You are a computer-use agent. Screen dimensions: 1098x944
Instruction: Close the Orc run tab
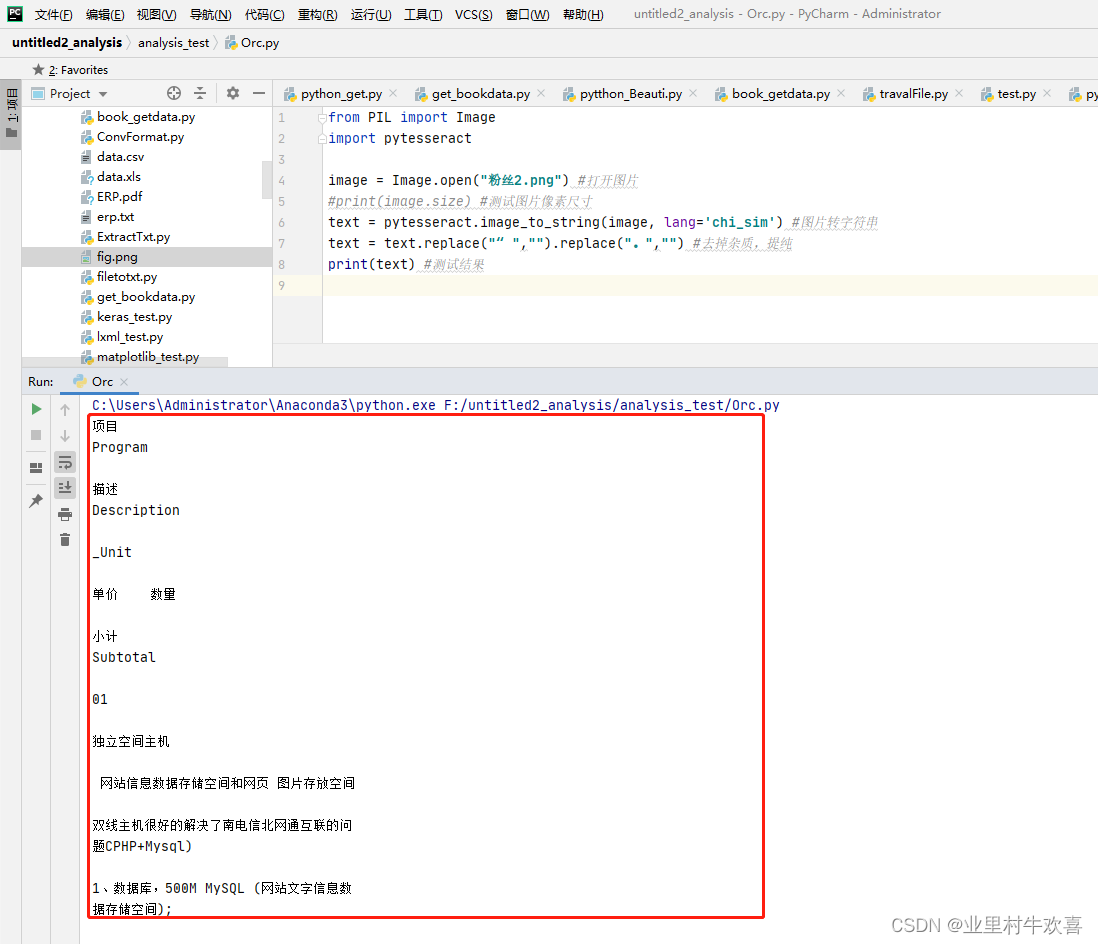click(x=124, y=382)
